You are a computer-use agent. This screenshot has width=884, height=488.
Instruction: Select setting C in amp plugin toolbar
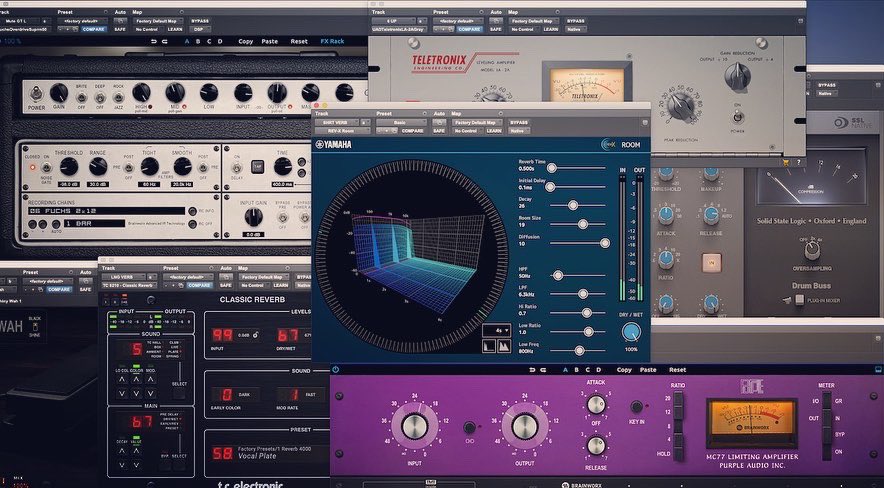tap(209, 41)
